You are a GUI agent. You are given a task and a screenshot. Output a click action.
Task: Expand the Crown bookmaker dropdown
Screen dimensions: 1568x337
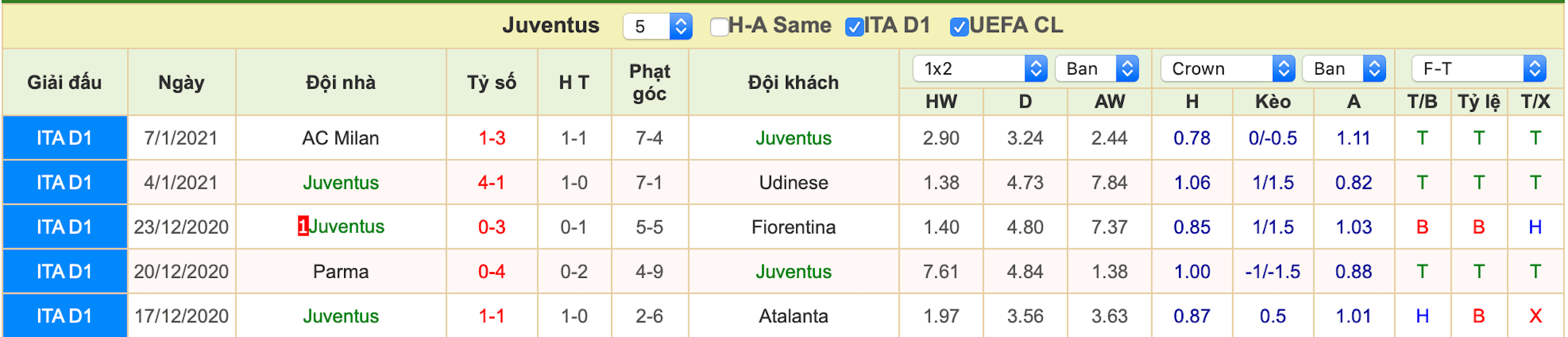click(x=1228, y=69)
